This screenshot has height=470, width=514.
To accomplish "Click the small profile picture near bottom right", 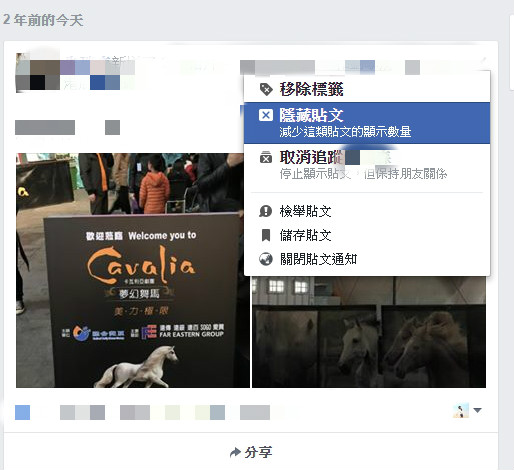I will (461, 410).
